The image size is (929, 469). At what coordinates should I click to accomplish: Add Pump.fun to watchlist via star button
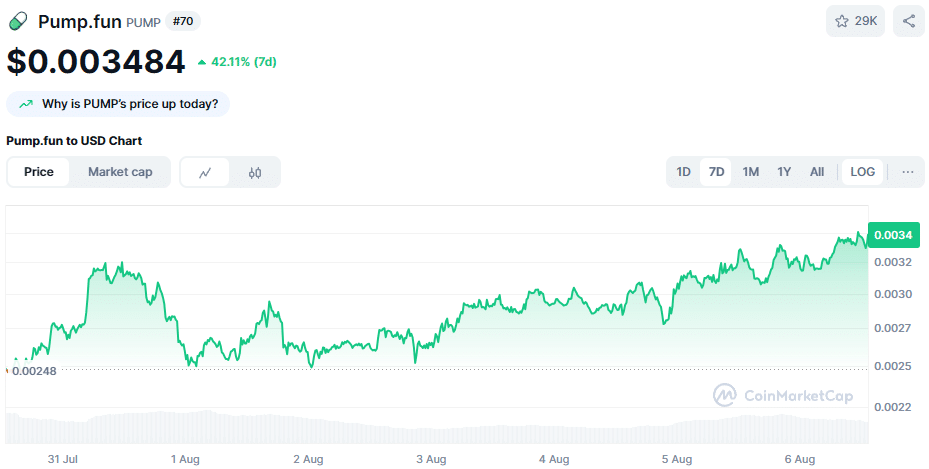855,21
